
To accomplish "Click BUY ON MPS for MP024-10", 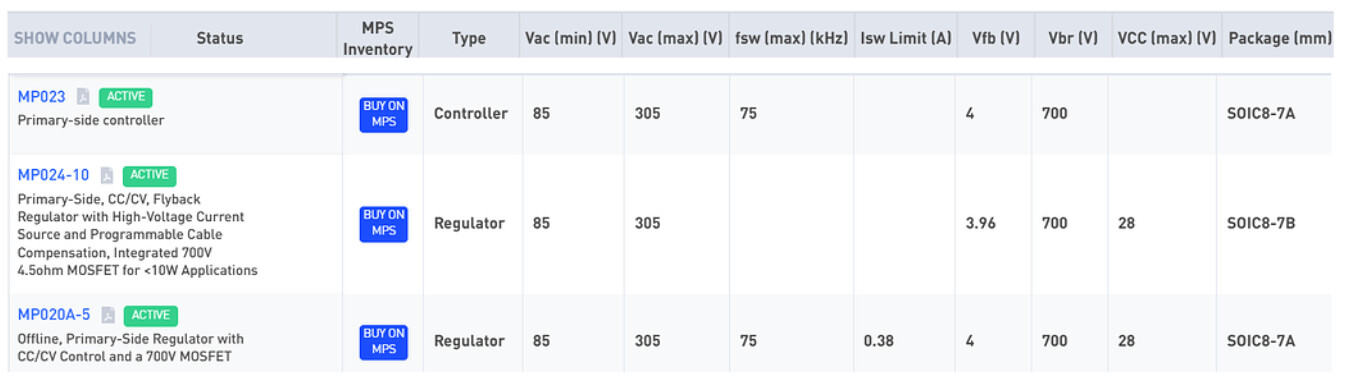I will coord(384,223).
